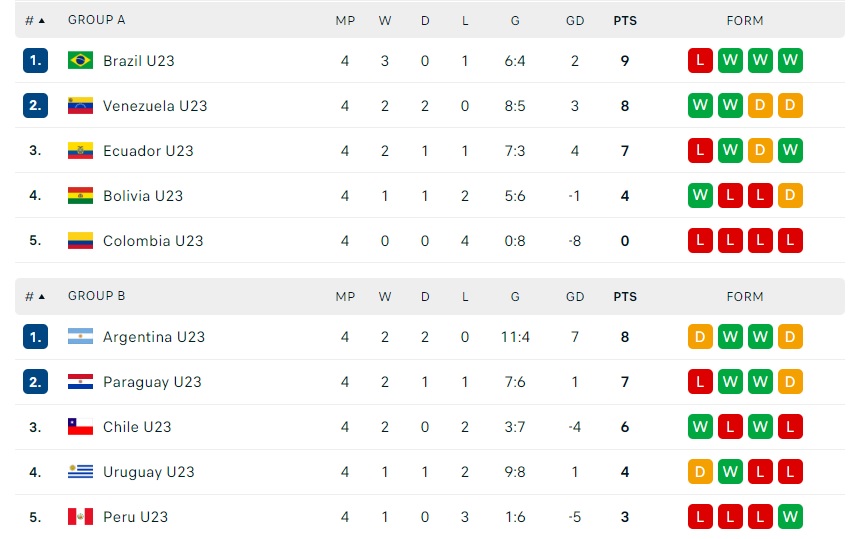Screen dimensions: 859x539
Task: Click Brazil U23's first form result L
Action: [x=700, y=60]
